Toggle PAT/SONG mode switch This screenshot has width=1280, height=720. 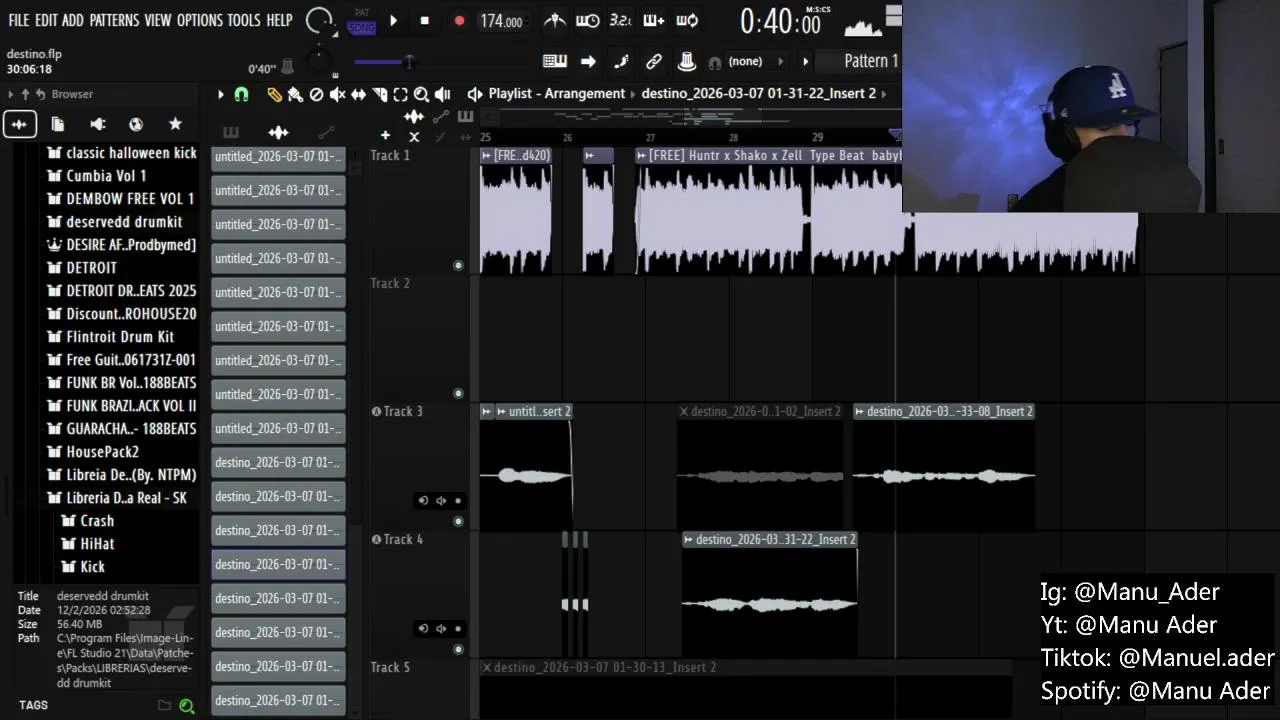(x=362, y=21)
